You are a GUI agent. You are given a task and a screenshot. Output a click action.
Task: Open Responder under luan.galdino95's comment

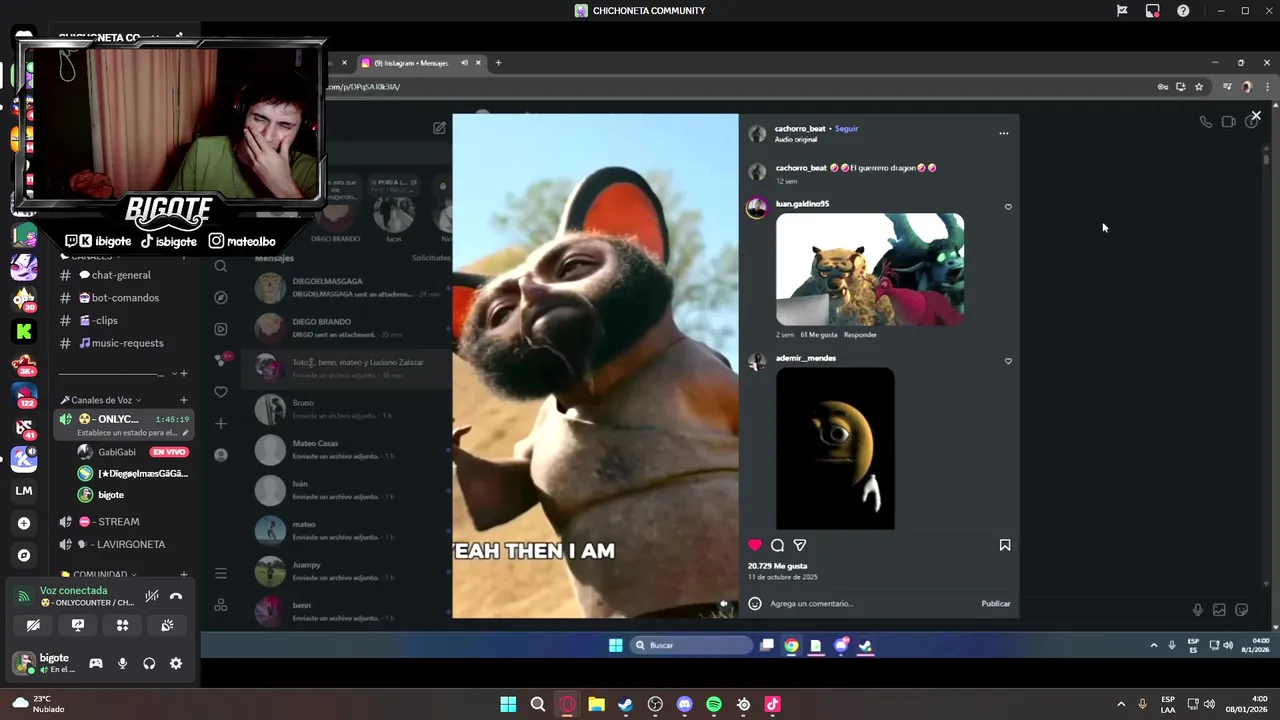(x=860, y=335)
